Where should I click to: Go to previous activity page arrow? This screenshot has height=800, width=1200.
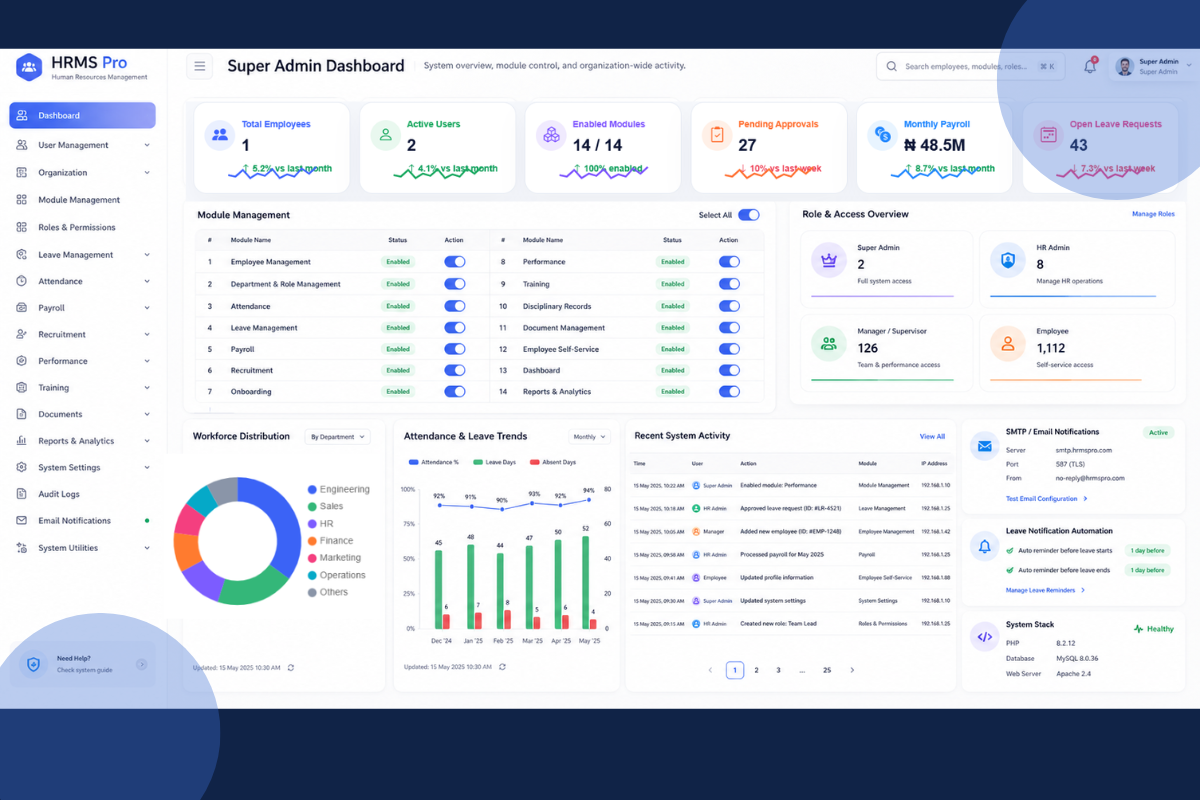[x=711, y=670]
